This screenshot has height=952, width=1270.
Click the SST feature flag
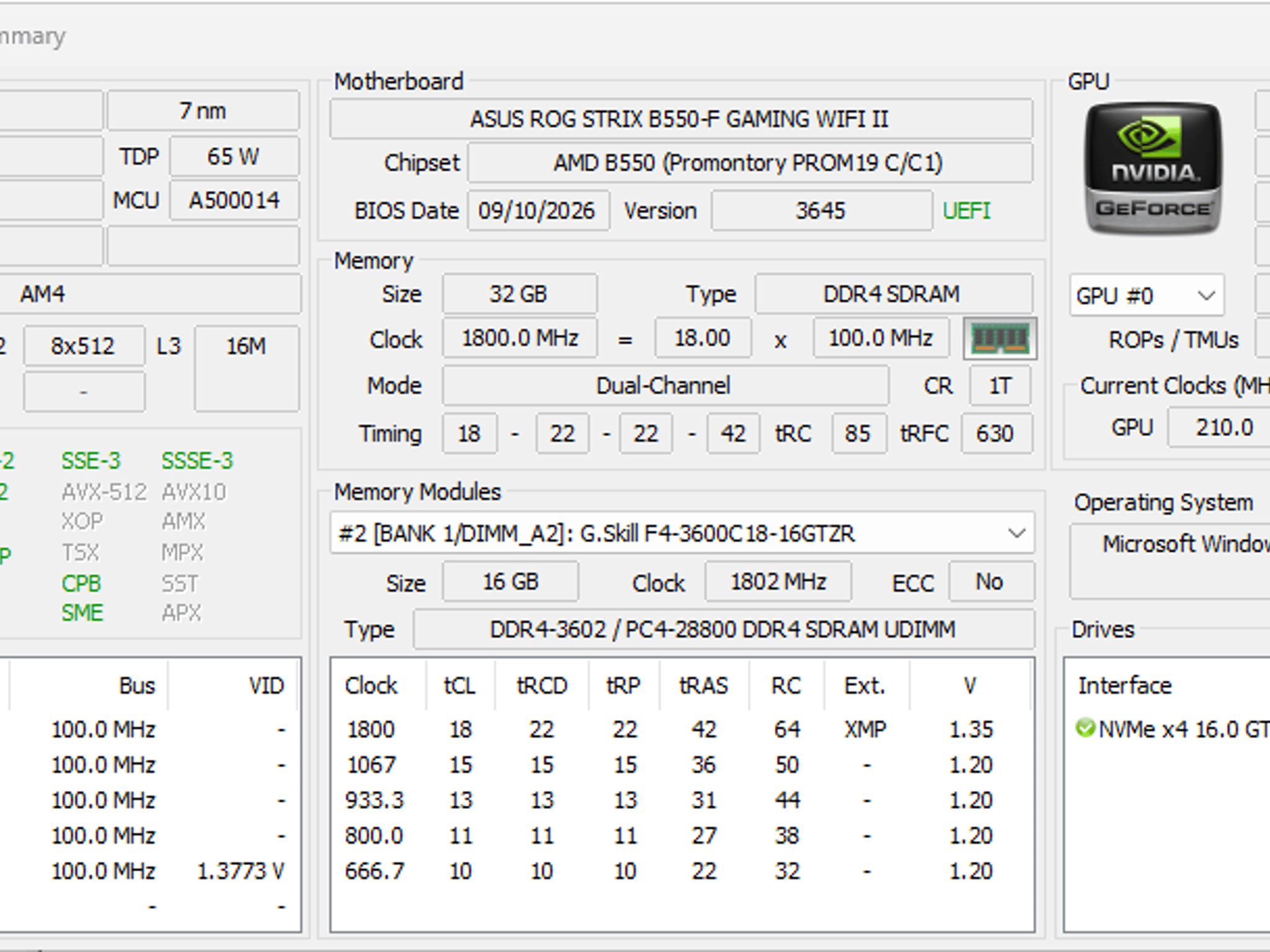point(180,583)
